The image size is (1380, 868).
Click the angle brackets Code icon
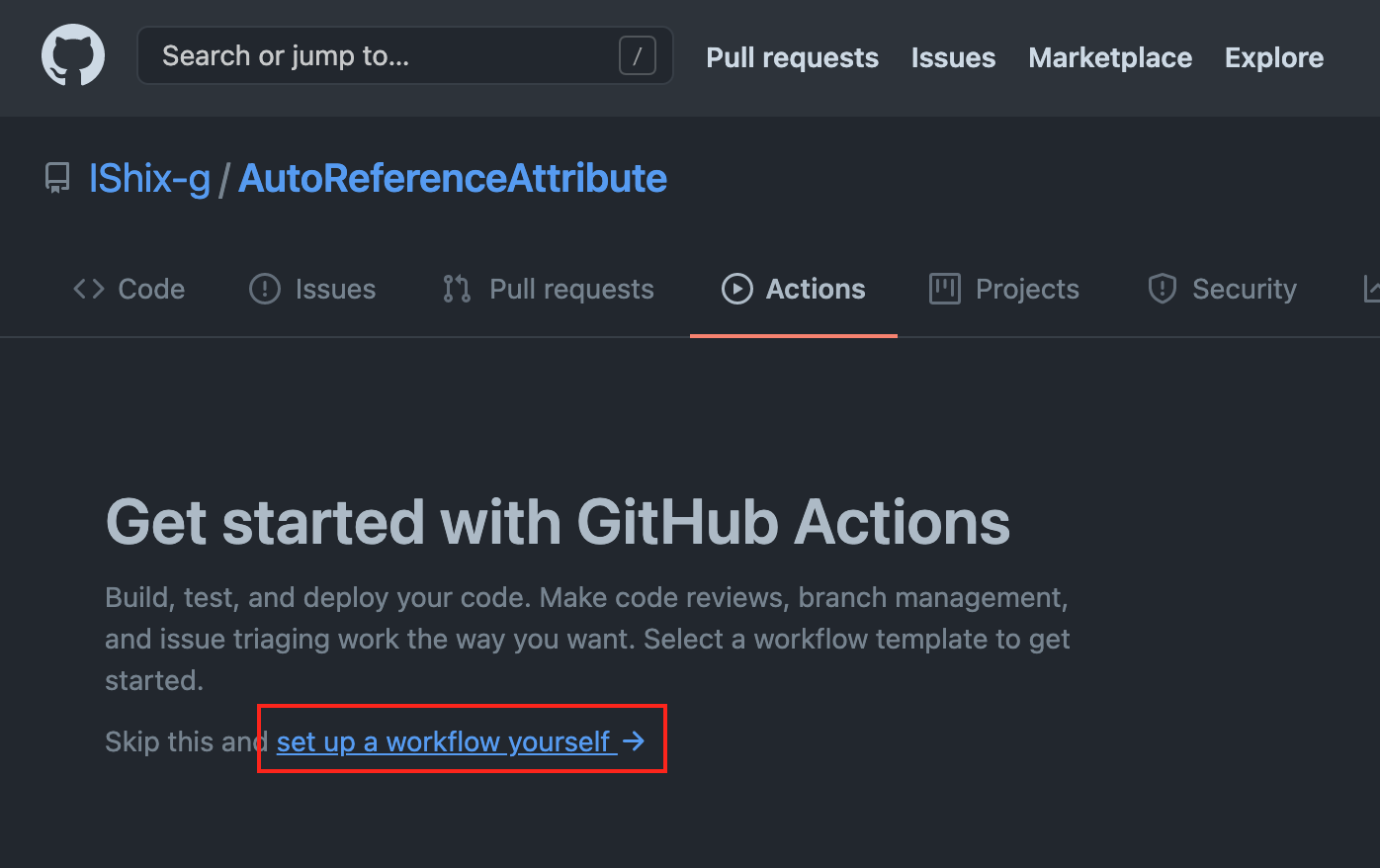click(89, 289)
